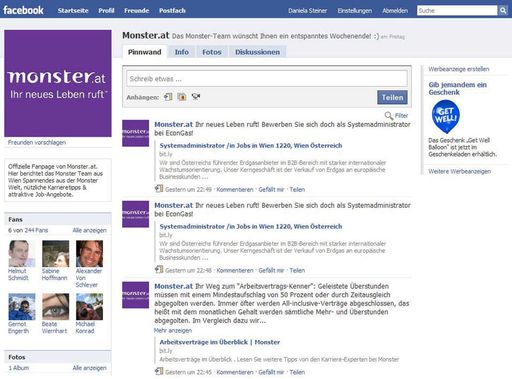Click link icon beside Gestern um 22:45
This screenshot has height=379, width=512.
[159, 372]
